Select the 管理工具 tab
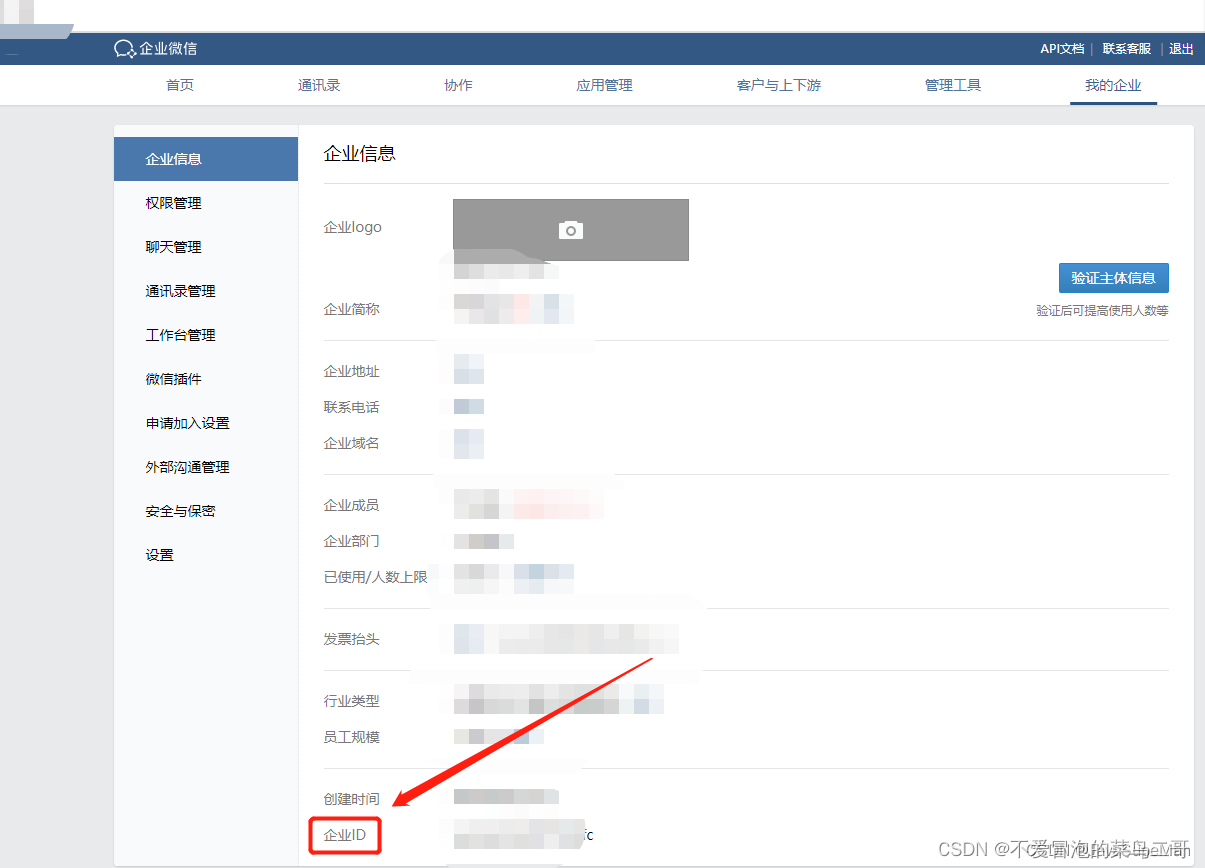This screenshot has width=1205, height=868. pos(953,86)
